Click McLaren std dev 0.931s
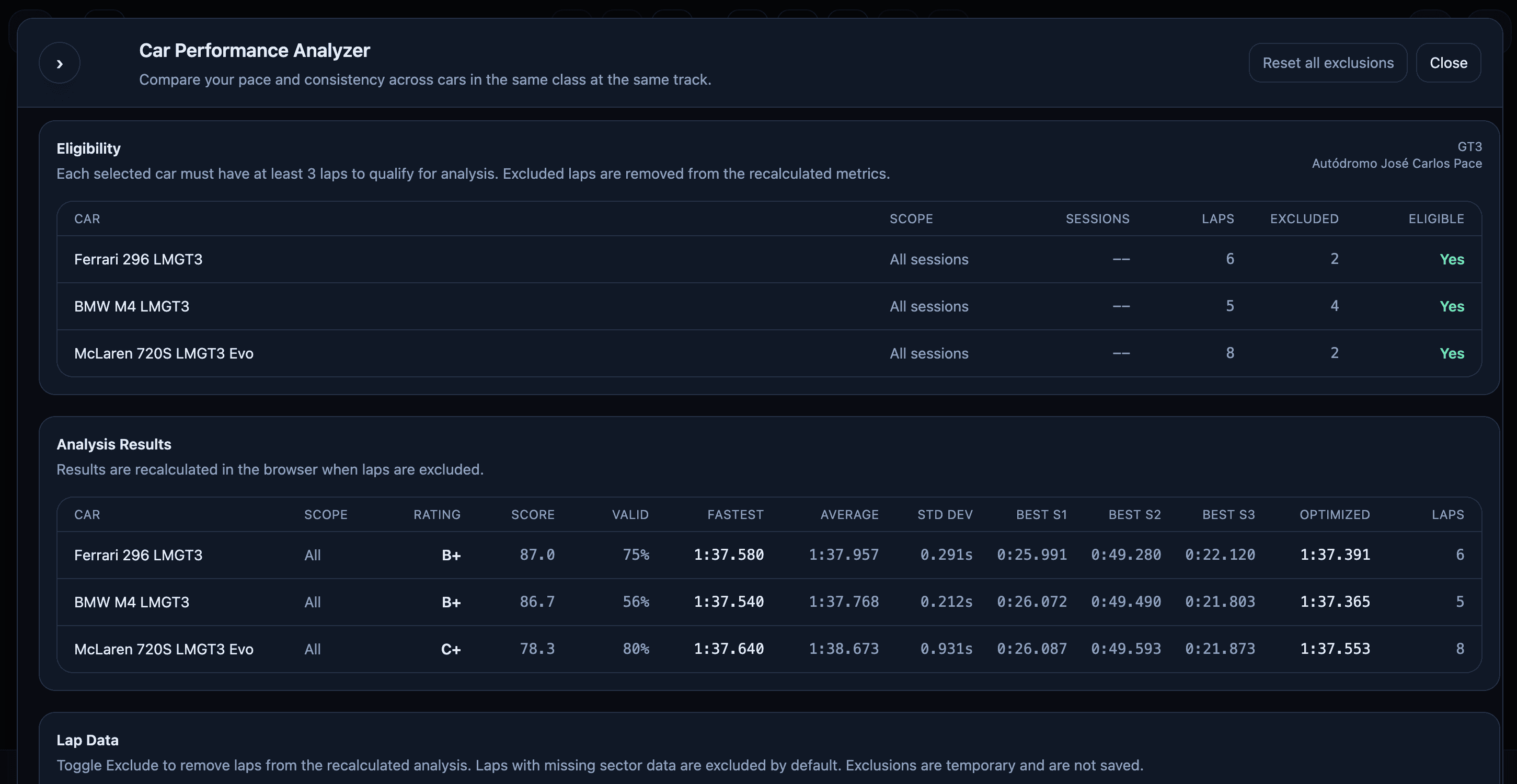 coord(946,649)
